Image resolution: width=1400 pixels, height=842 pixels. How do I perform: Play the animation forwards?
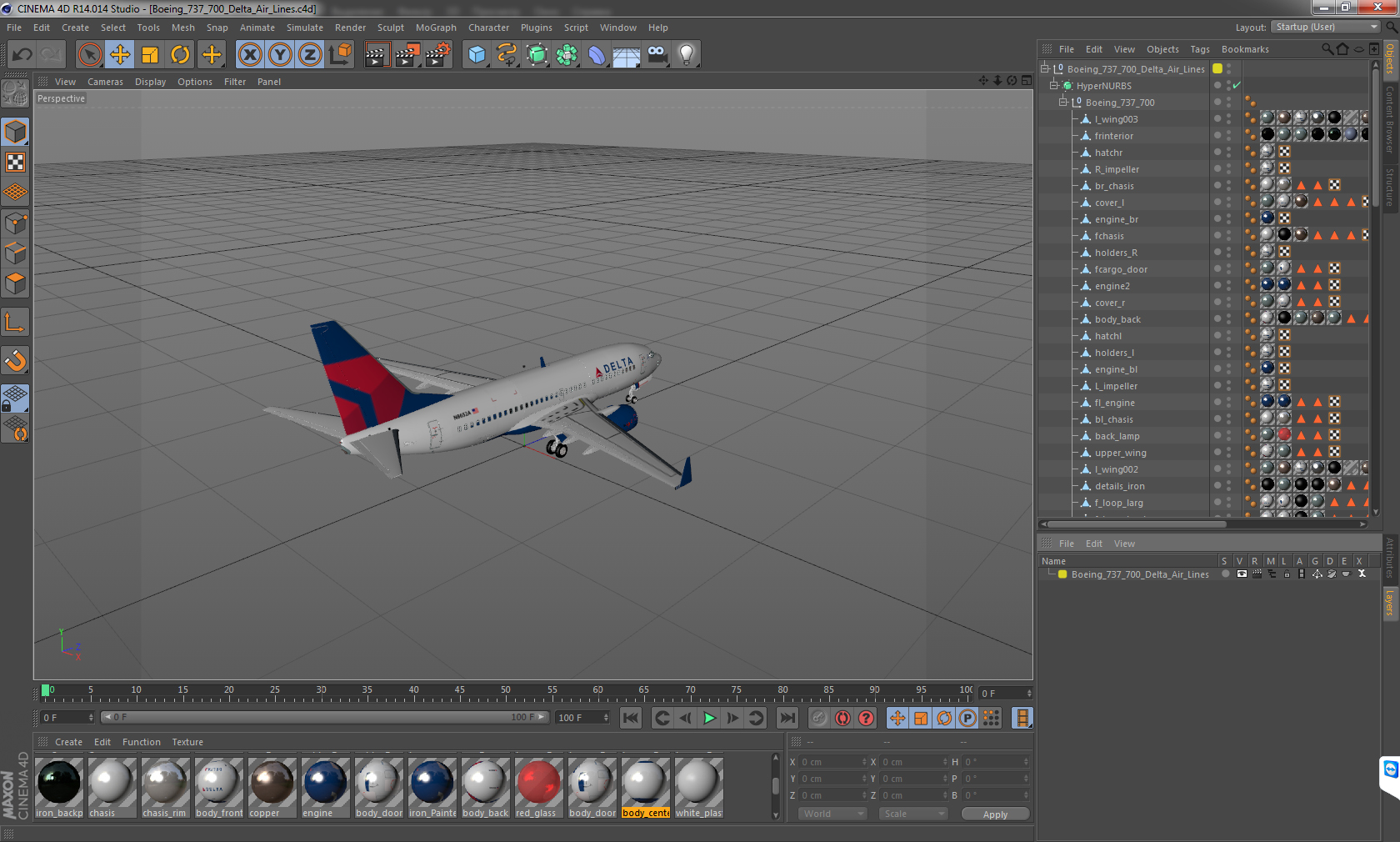pos(709,718)
